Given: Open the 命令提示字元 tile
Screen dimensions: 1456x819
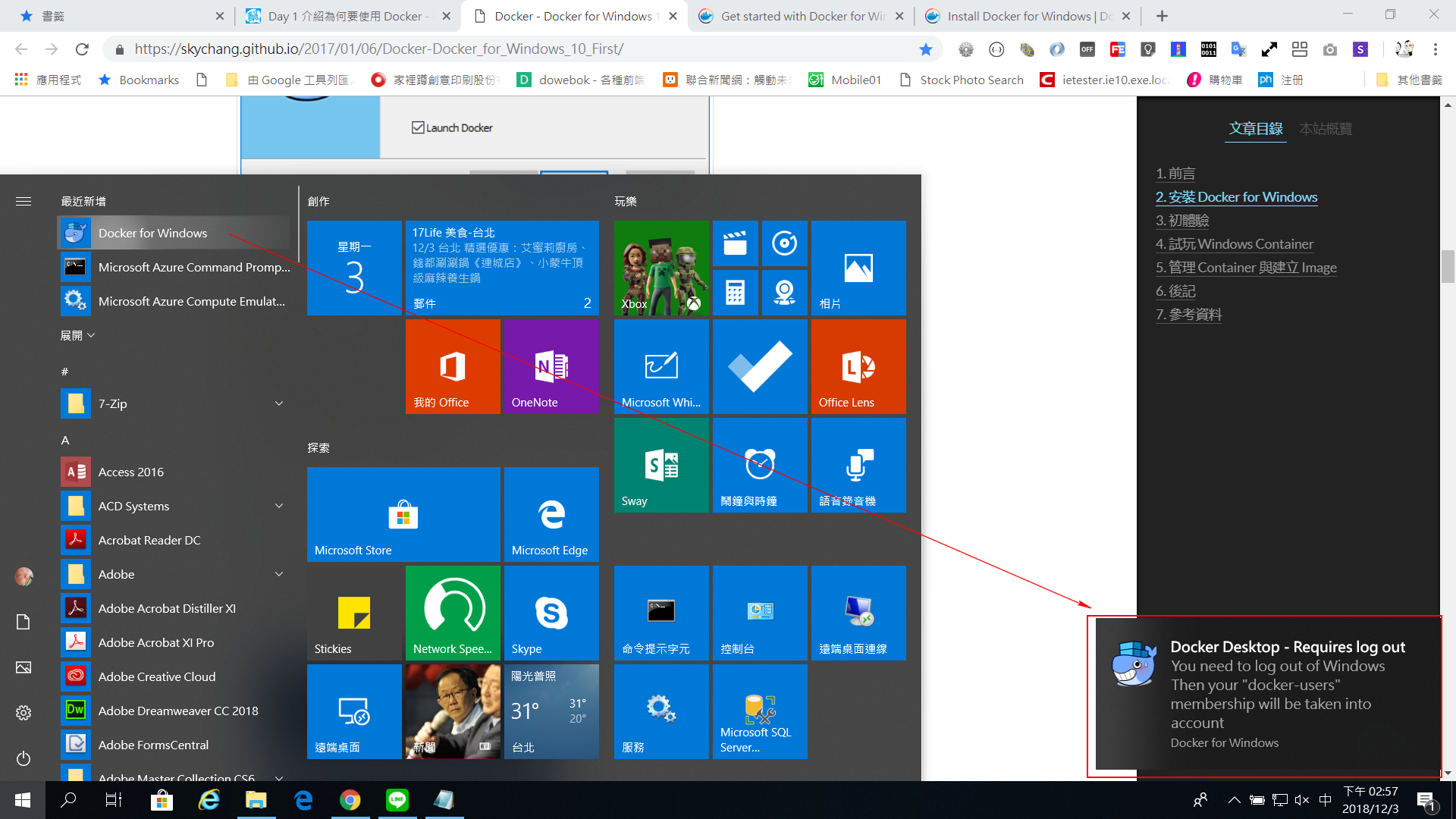Looking at the screenshot, I should 661,613.
